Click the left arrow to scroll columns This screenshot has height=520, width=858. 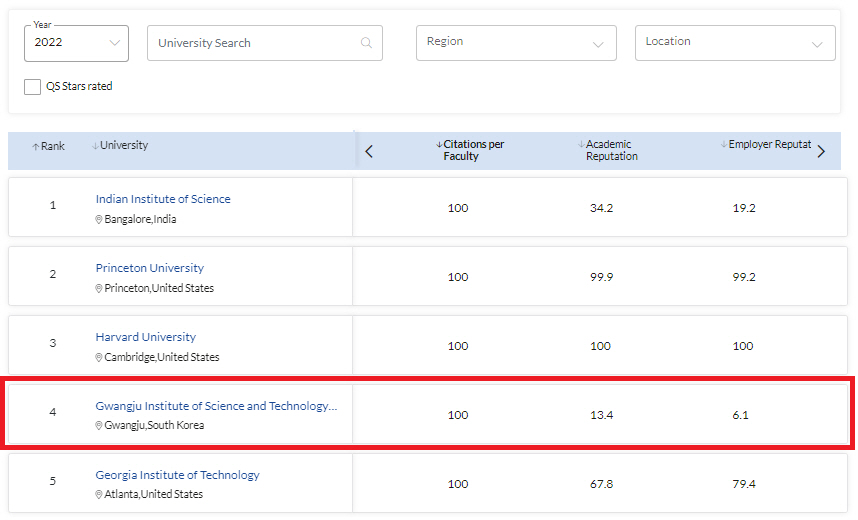click(369, 152)
